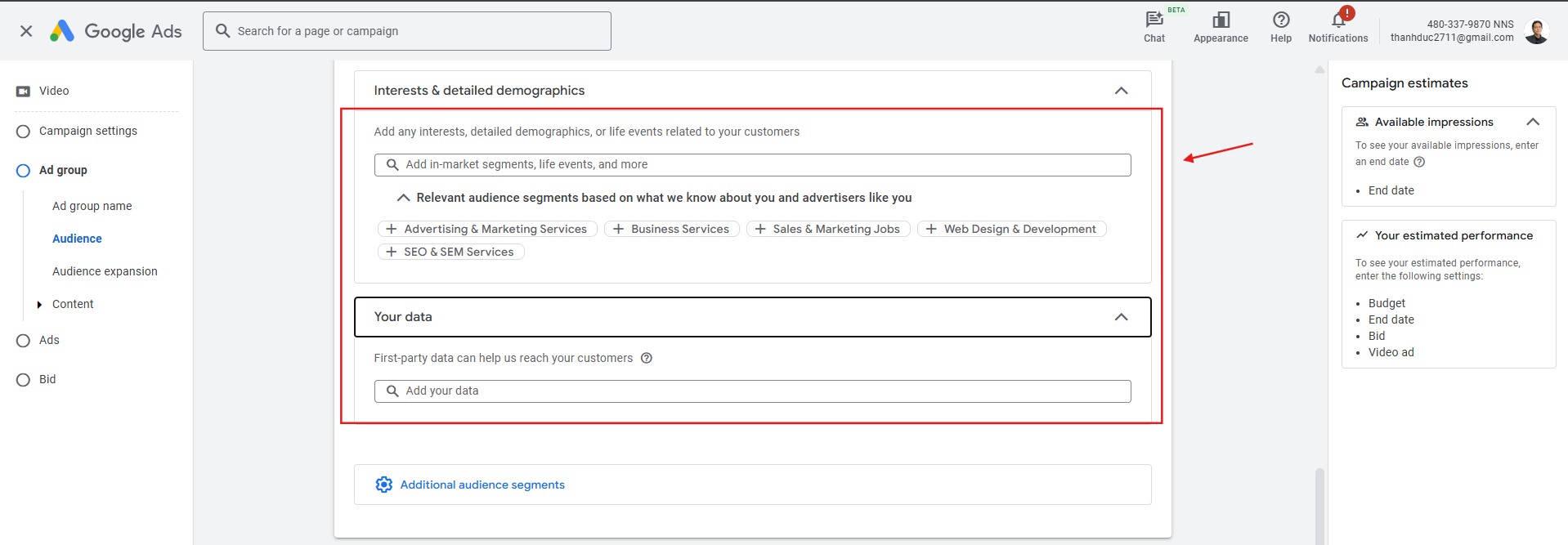Select the Ads step circle

click(x=23, y=341)
